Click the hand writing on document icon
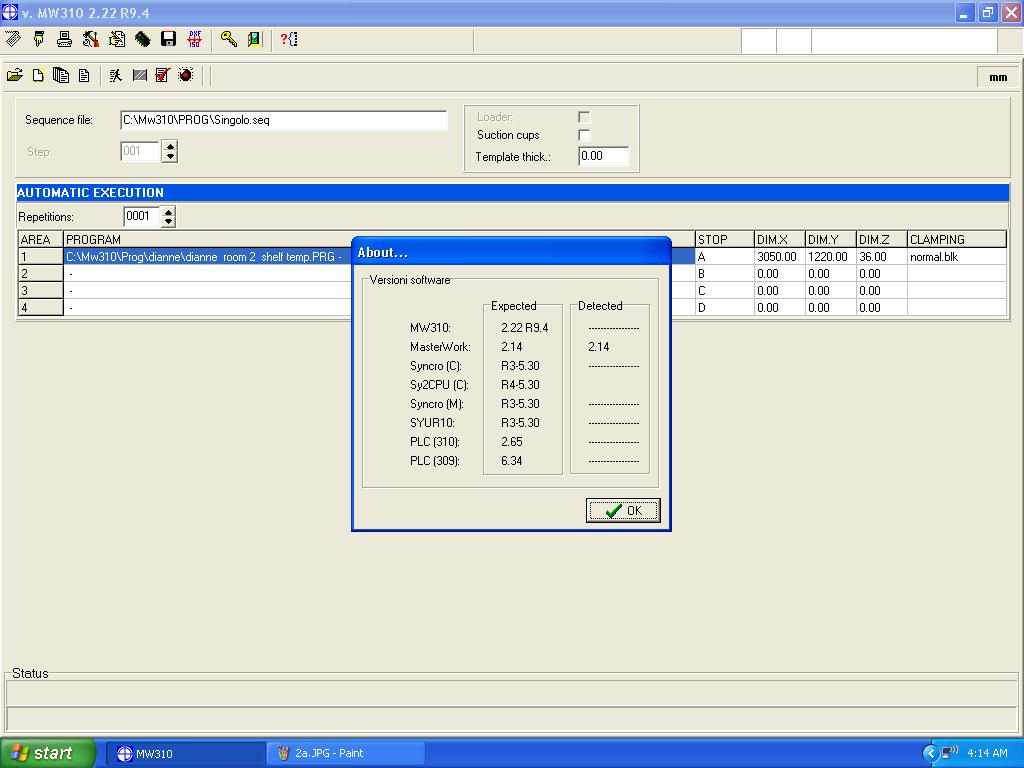1024x768 pixels. pyautogui.click(x=117, y=39)
